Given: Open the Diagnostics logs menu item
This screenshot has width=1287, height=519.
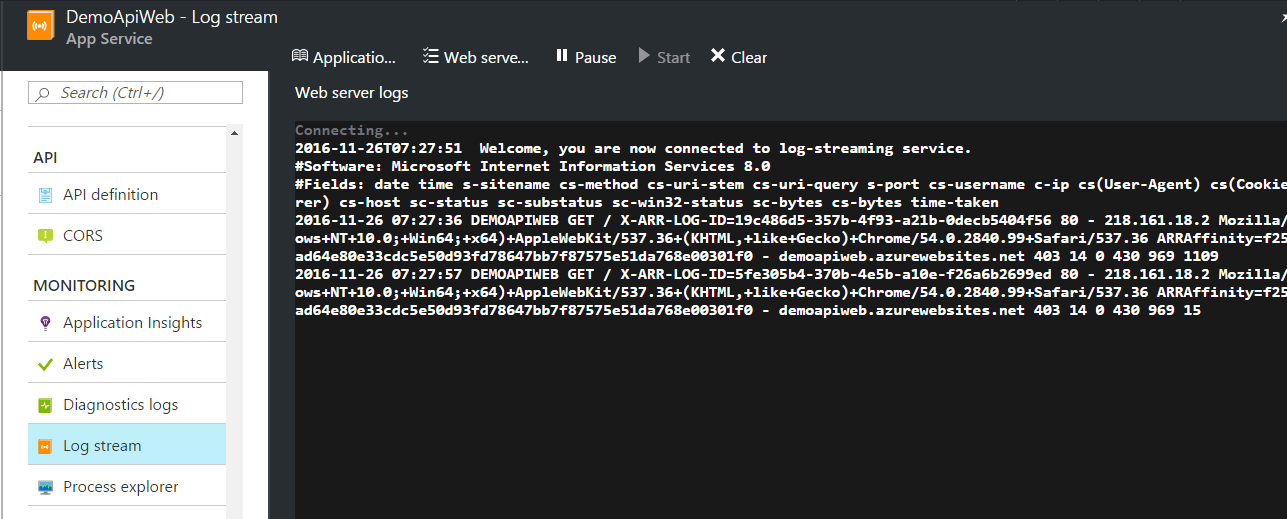Looking at the screenshot, I should point(120,405).
